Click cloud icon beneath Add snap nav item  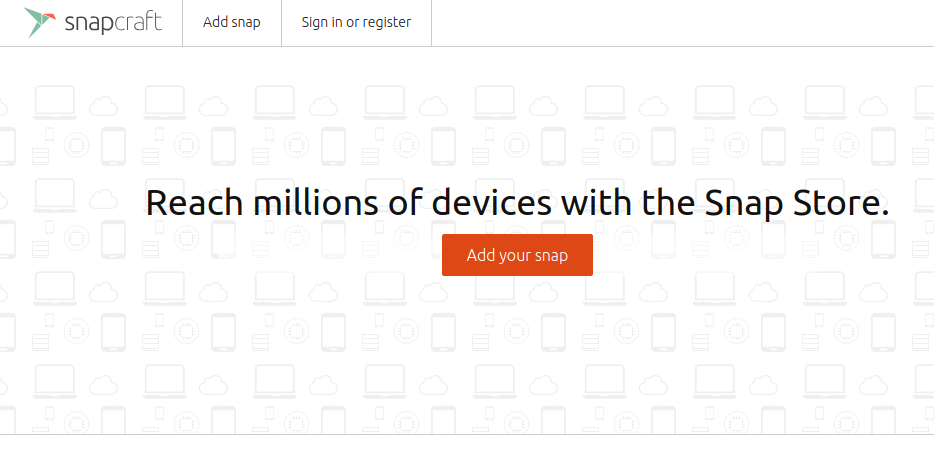pos(213,107)
